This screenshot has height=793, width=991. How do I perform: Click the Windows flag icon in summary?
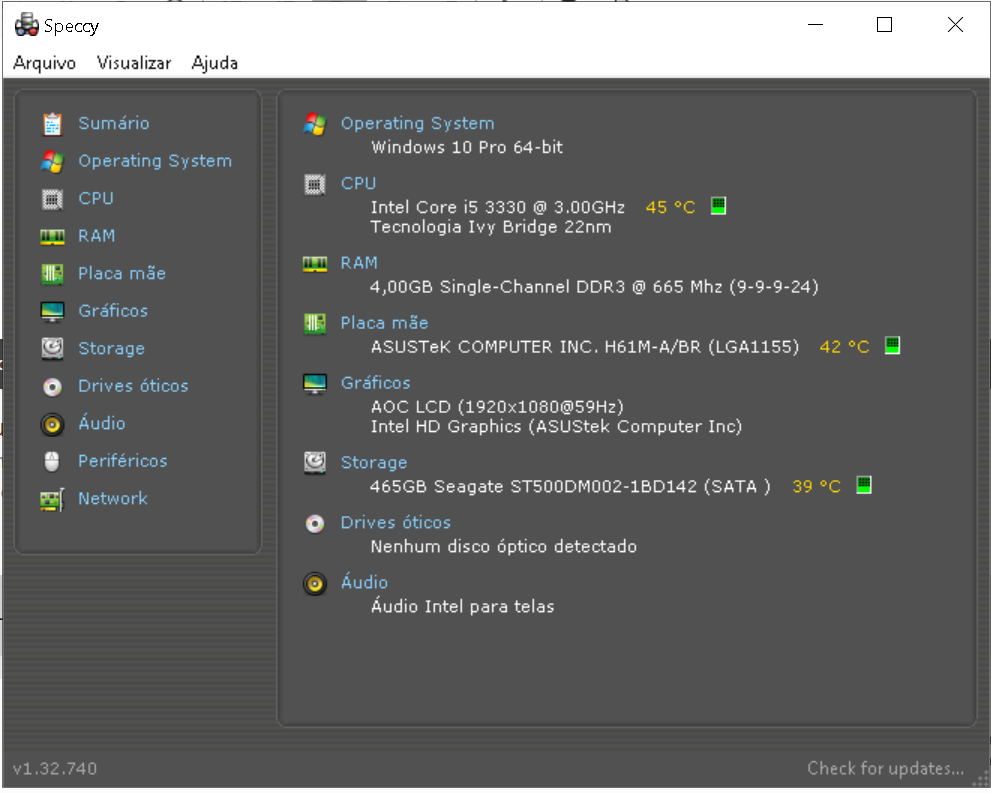(x=315, y=124)
